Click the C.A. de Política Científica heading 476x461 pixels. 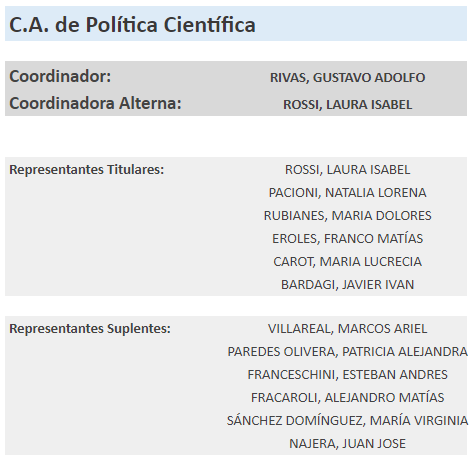coord(132,25)
